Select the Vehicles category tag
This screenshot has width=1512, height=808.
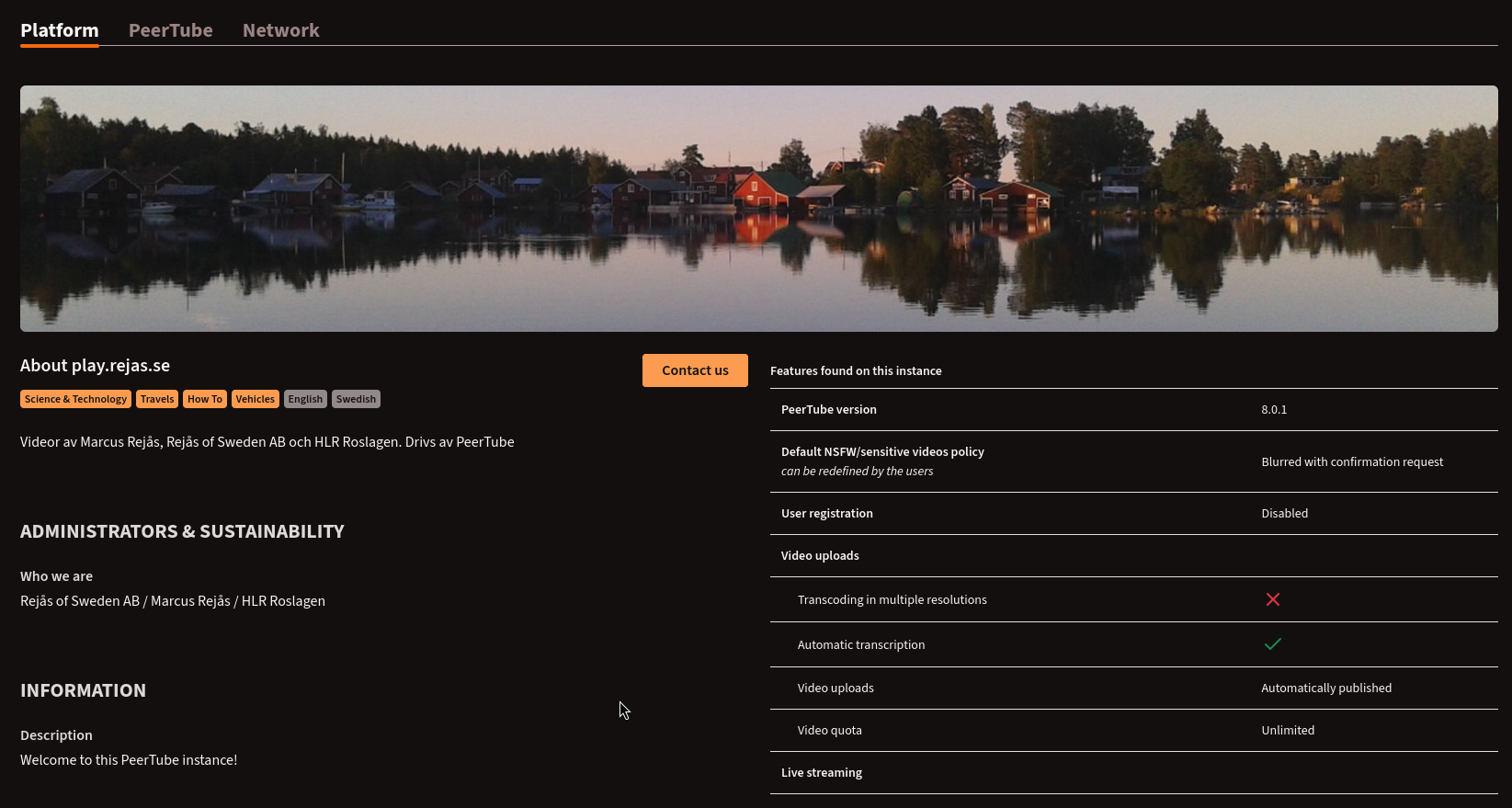[255, 399]
